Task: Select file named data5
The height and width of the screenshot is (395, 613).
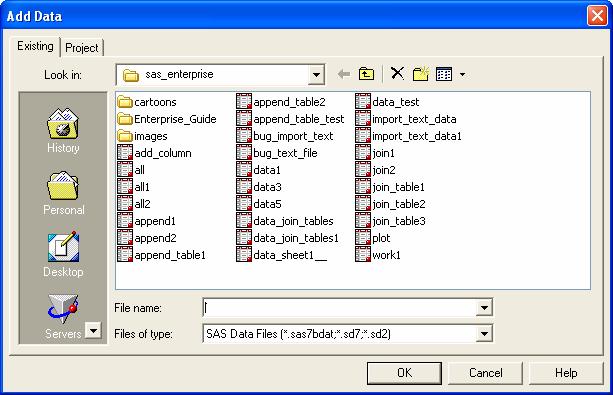Action: pos(259,204)
